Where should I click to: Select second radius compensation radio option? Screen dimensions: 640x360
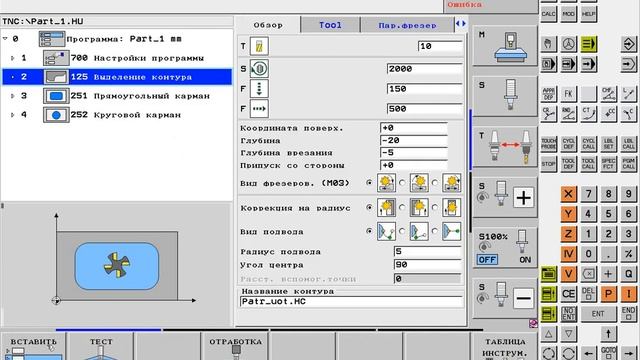pos(402,207)
